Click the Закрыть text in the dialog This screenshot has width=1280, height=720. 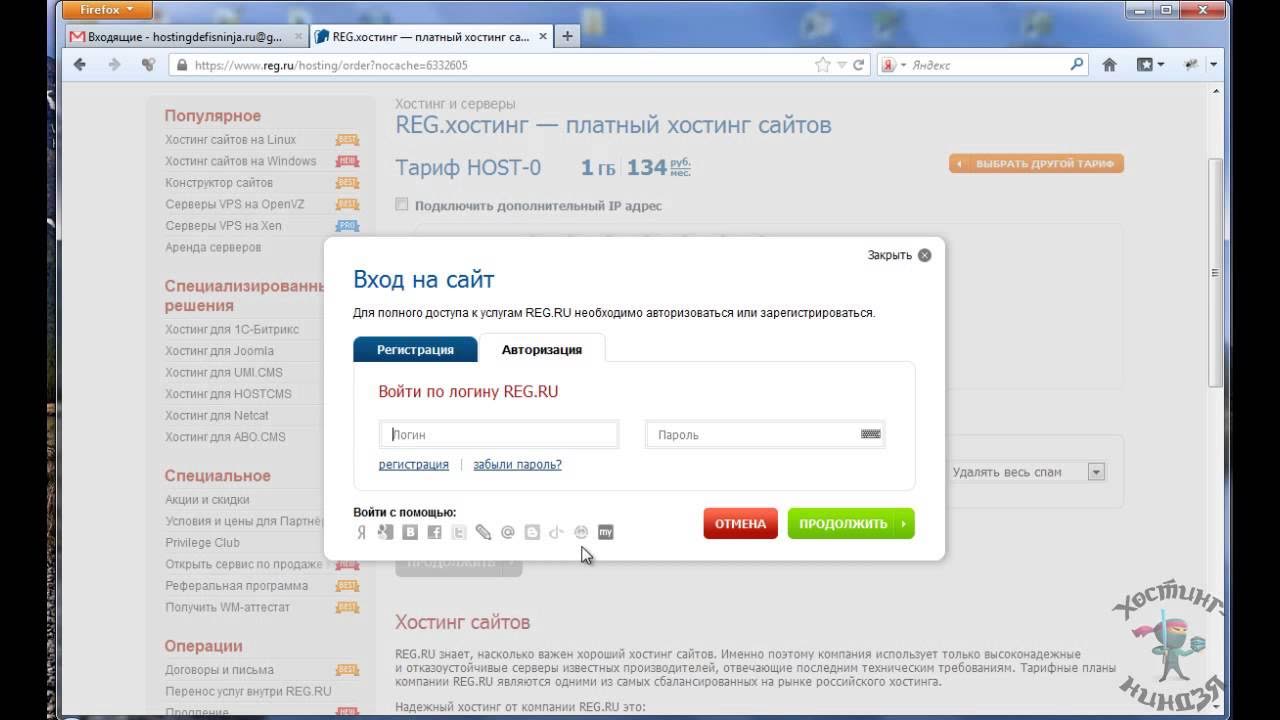(x=889, y=255)
